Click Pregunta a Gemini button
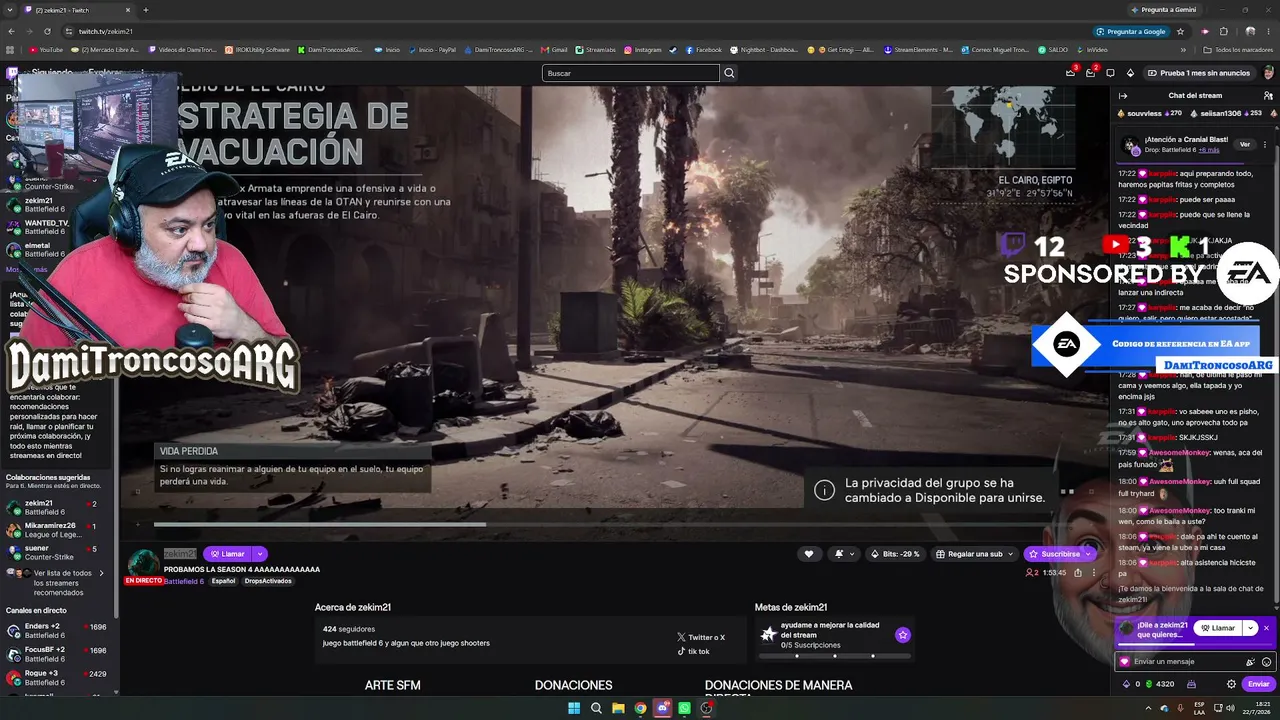The width and height of the screenshot is (1280, 720). [1163, 10]
